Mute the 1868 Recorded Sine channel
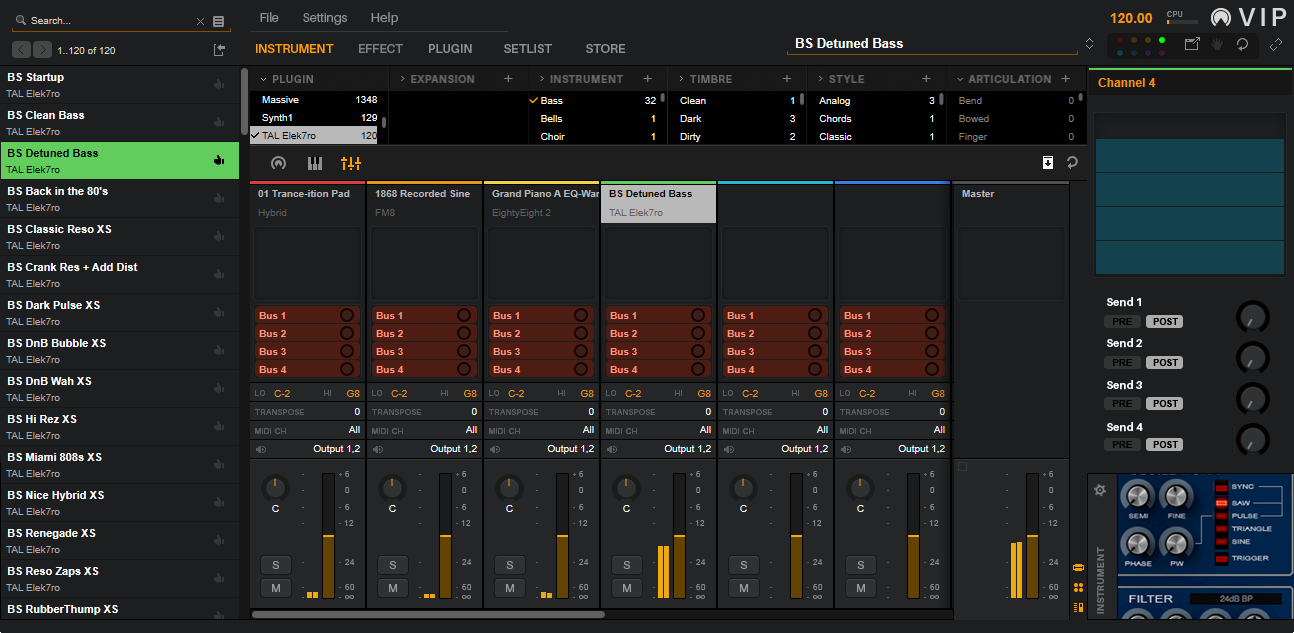This screenshot has width=1294, height=633. [x=392, y=588]
